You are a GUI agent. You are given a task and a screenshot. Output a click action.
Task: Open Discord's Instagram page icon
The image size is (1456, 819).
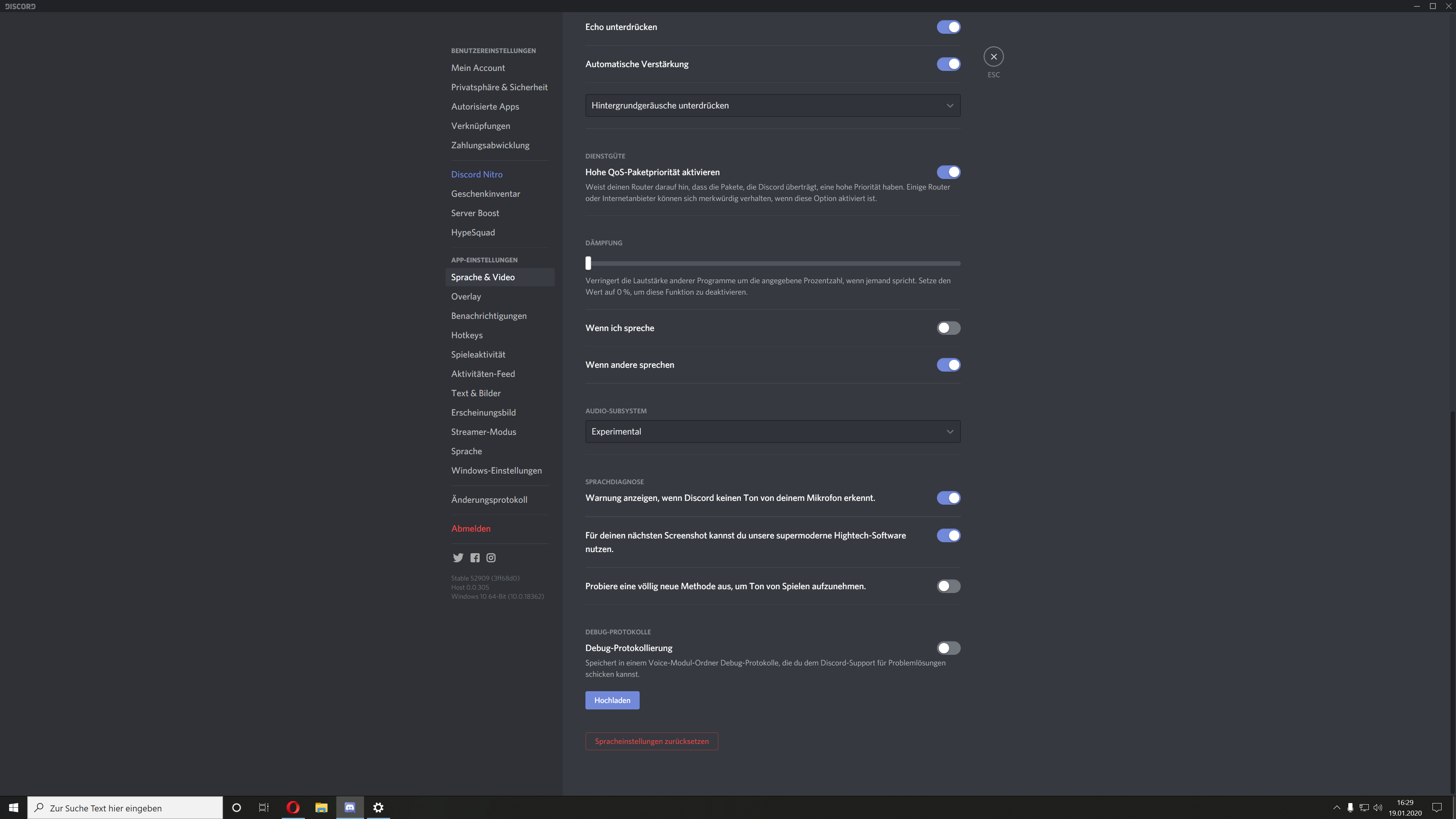pos(491,558)
